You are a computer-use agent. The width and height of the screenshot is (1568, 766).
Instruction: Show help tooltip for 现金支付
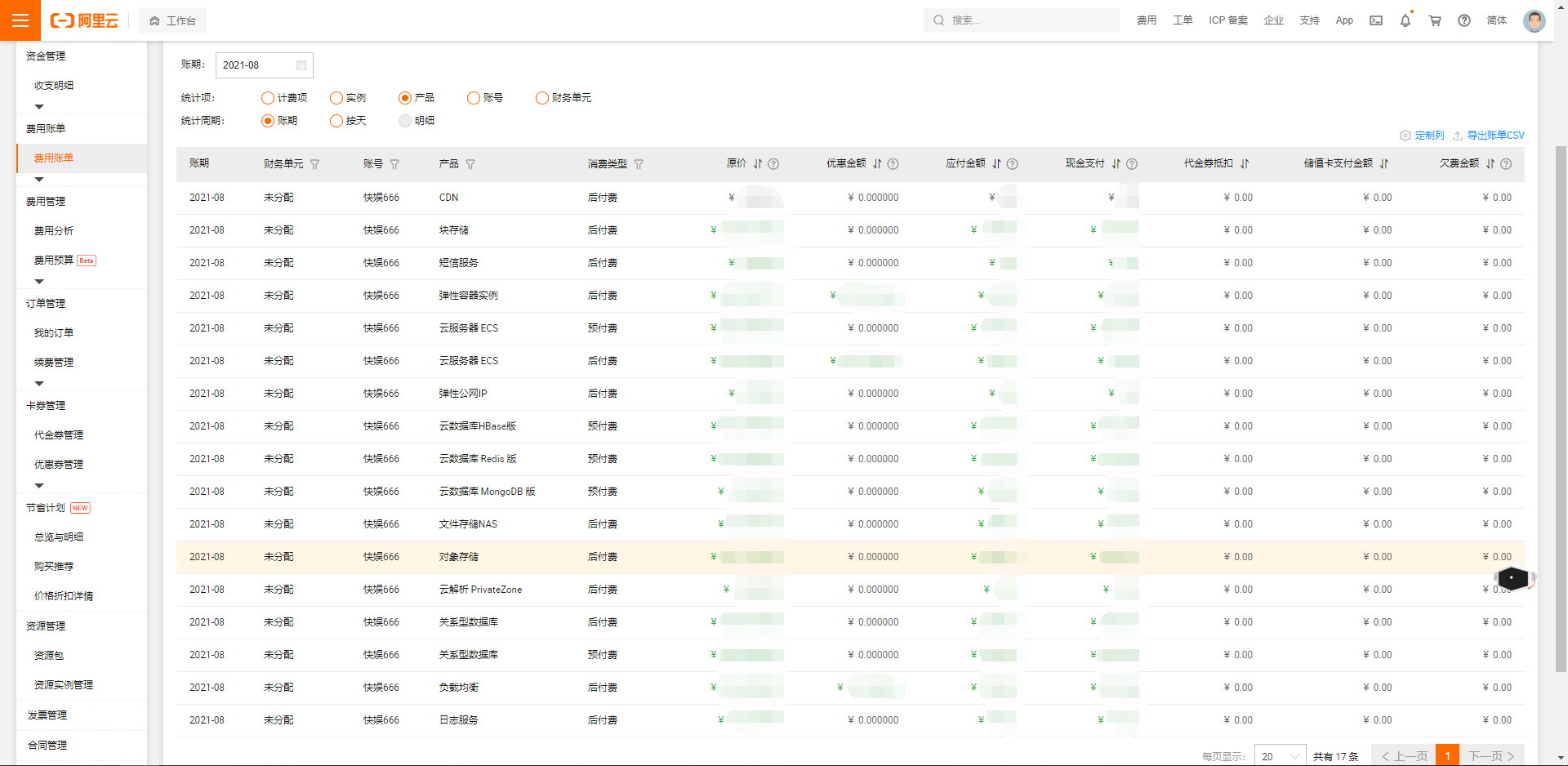[1132, 164]
